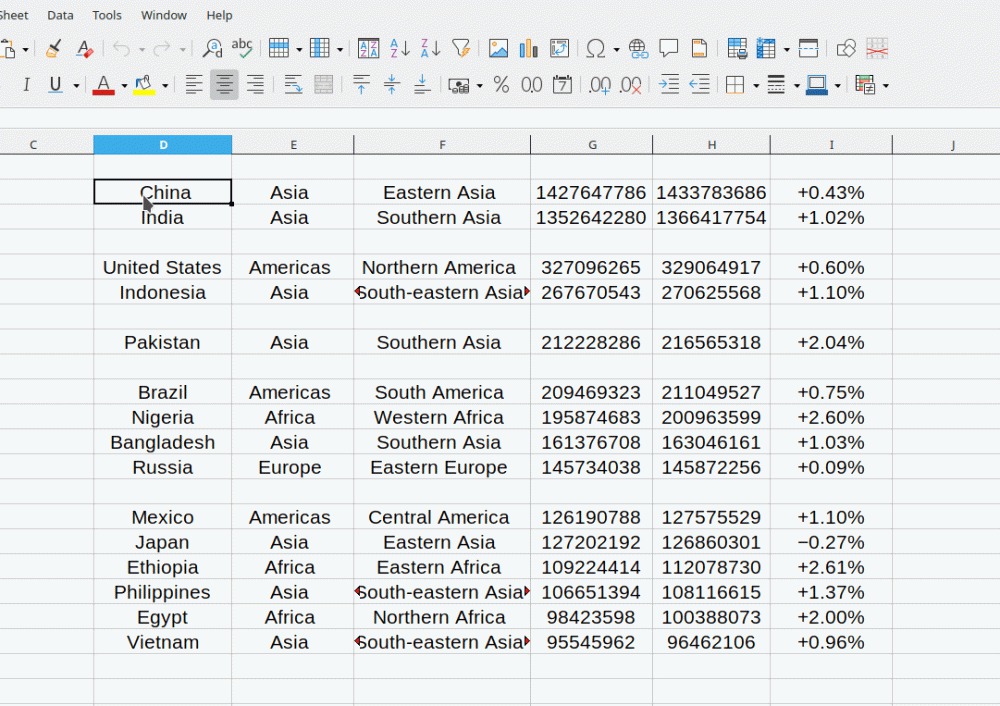Image resolution: width=1000 pixels, height=706 pixels.
Task: Format as percent icon
Action: click(501, 85)
